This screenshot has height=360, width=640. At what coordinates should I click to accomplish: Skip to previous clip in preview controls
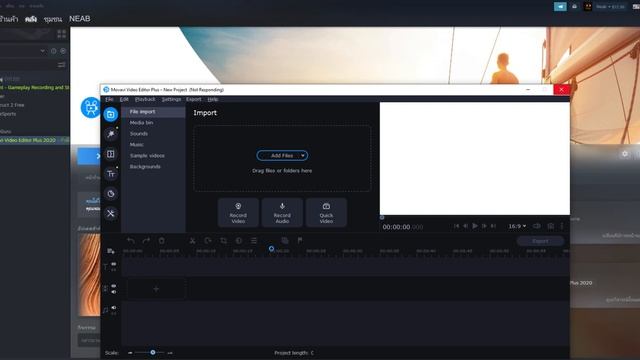point(456,226)
